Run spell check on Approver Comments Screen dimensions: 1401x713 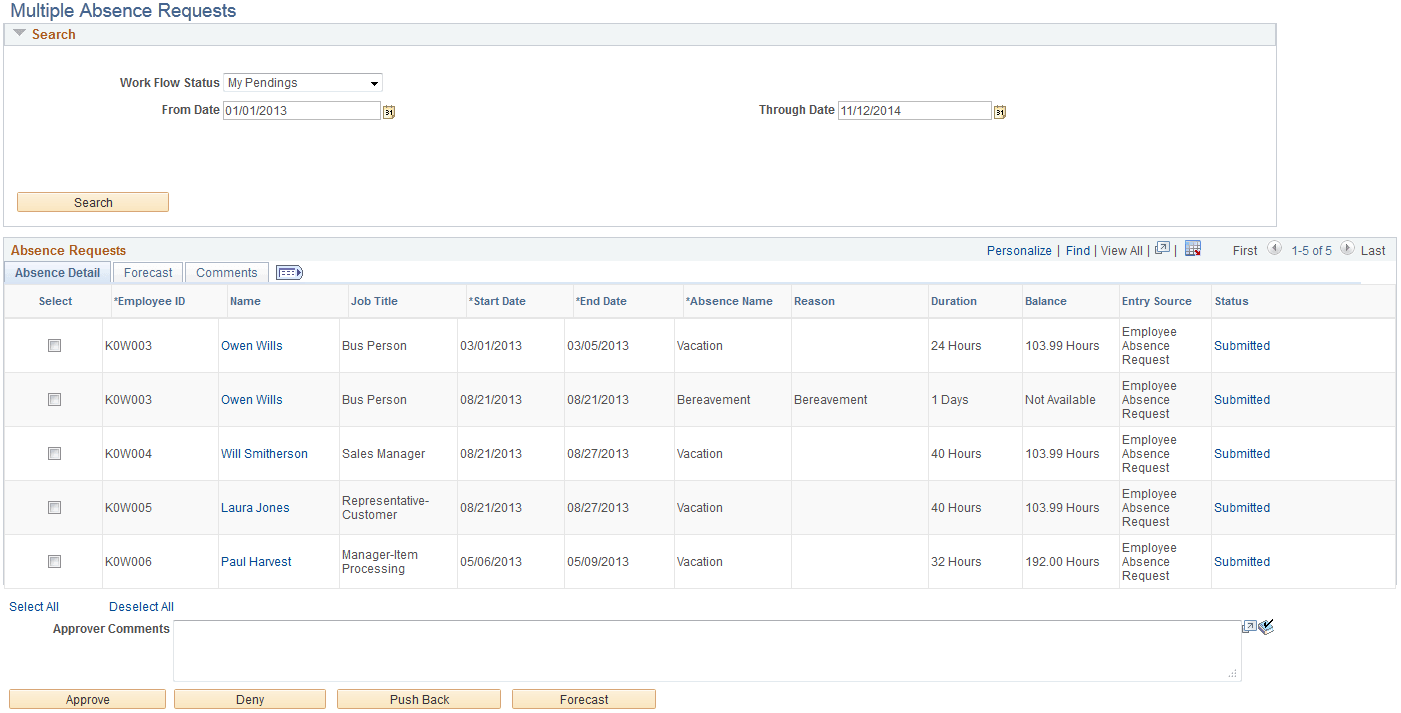click(x=1265, y=627)
